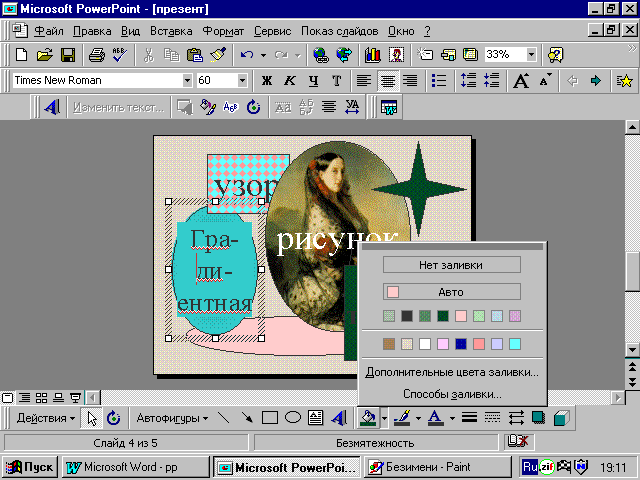Insert hyperlink using the globe-link icon
This screenshot has height=480, width=640.
coord(321,54)
